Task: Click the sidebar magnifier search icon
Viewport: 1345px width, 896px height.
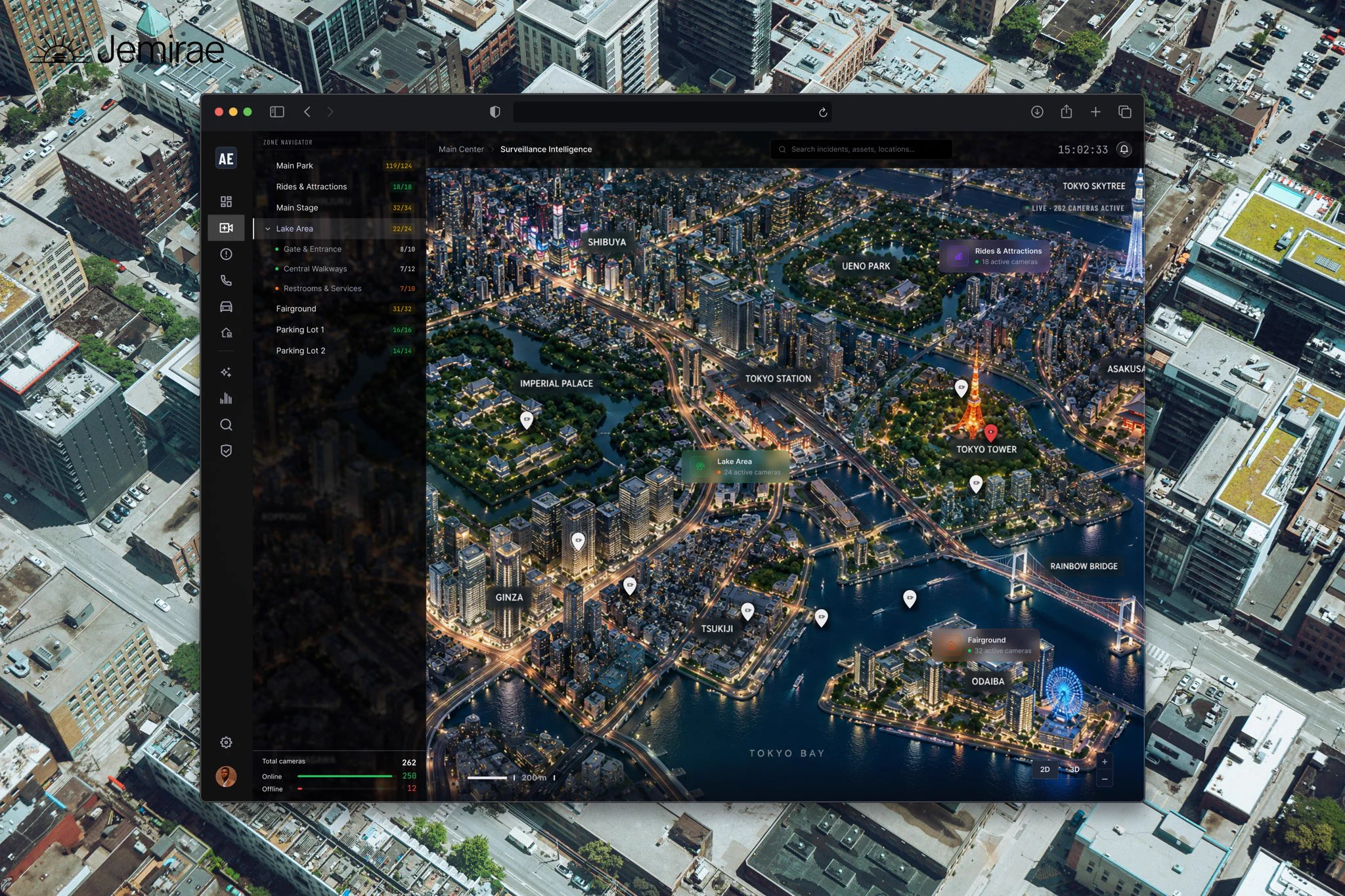Action: click(226, 425)
